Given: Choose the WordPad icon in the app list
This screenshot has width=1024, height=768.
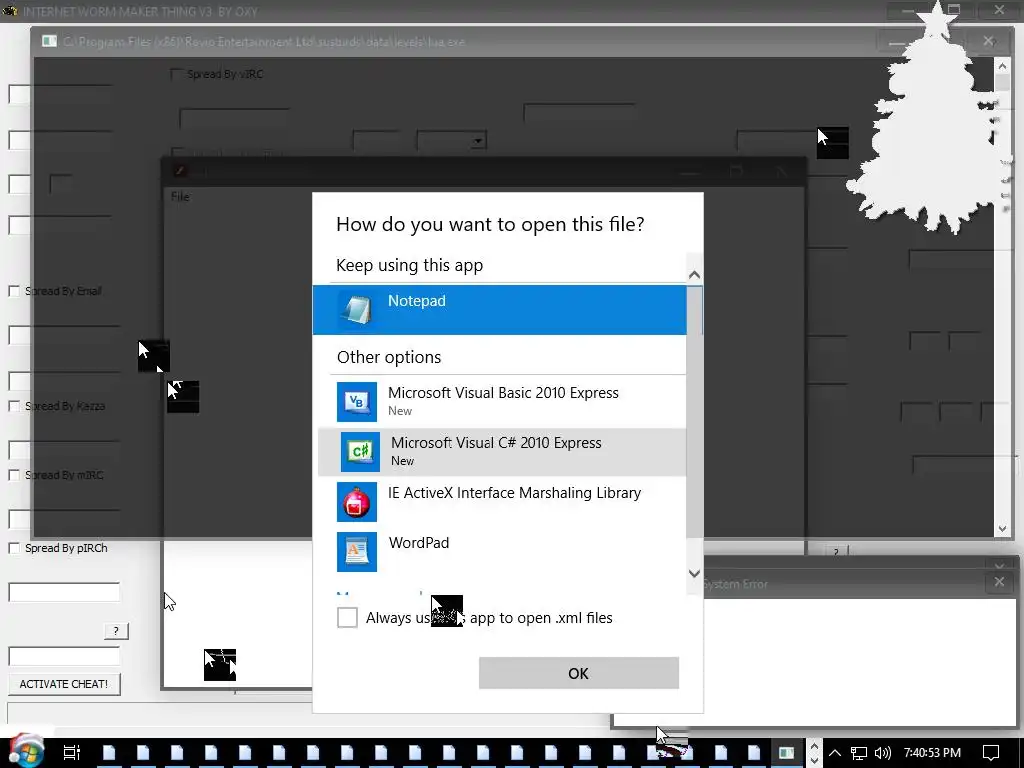Looking at the screenshot, I should tap(357, 552).
